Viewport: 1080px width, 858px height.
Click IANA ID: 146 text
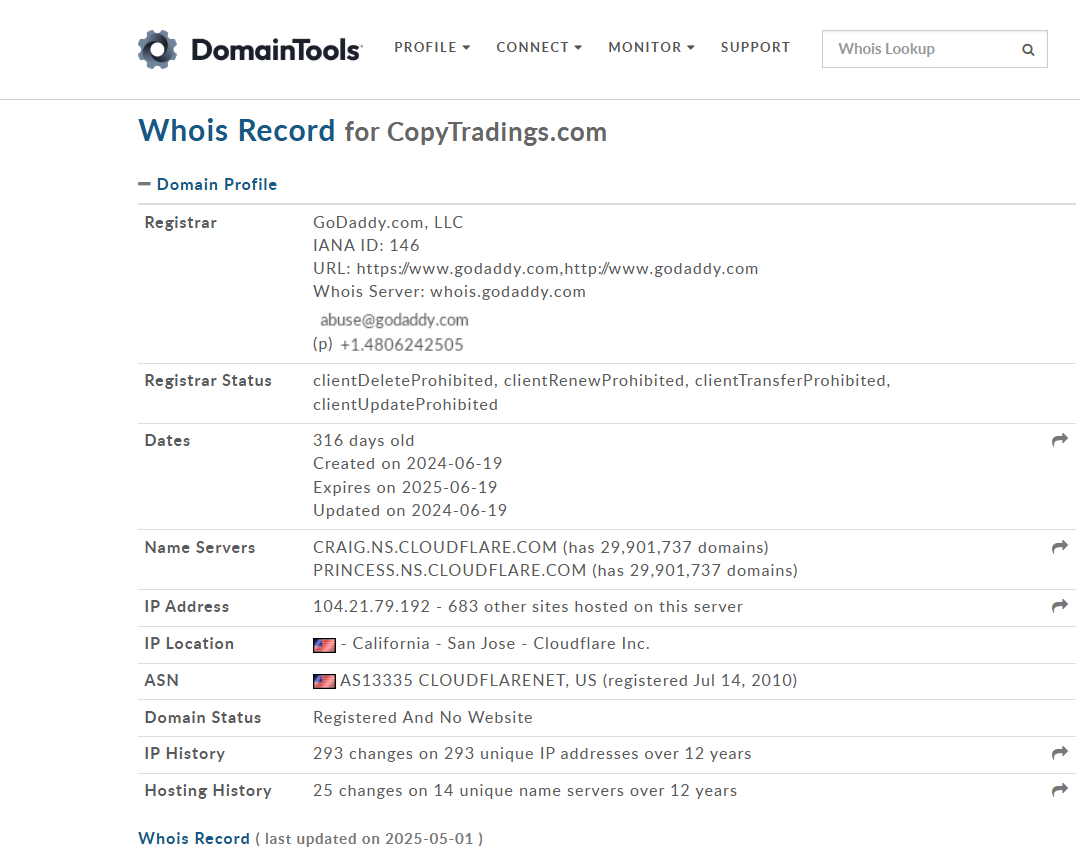click(366, 245)
